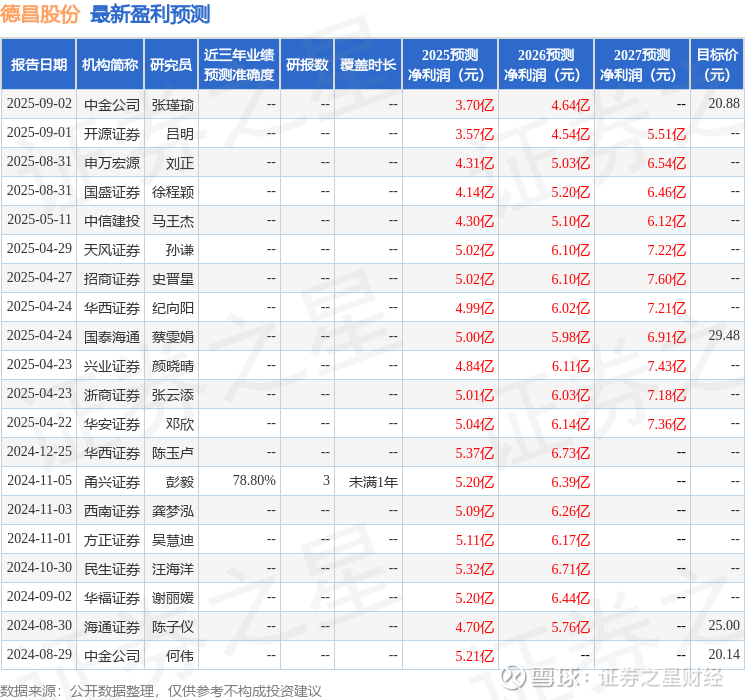Select the 最新盈利预测 heading
This screenshot has width=745, height=700.
[150, 14]
